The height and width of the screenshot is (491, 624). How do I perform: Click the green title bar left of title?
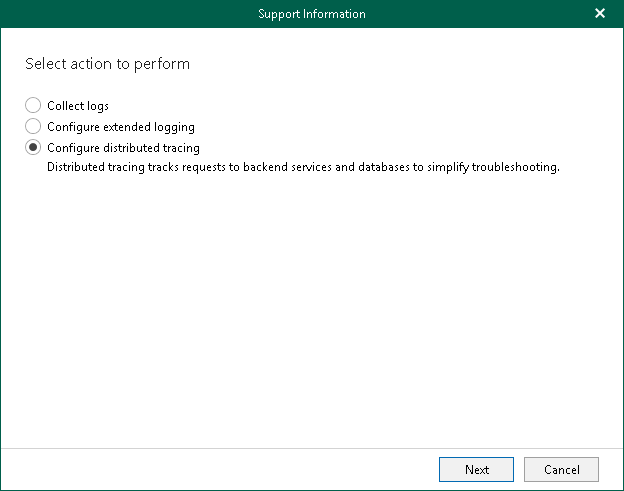point(127,14)
